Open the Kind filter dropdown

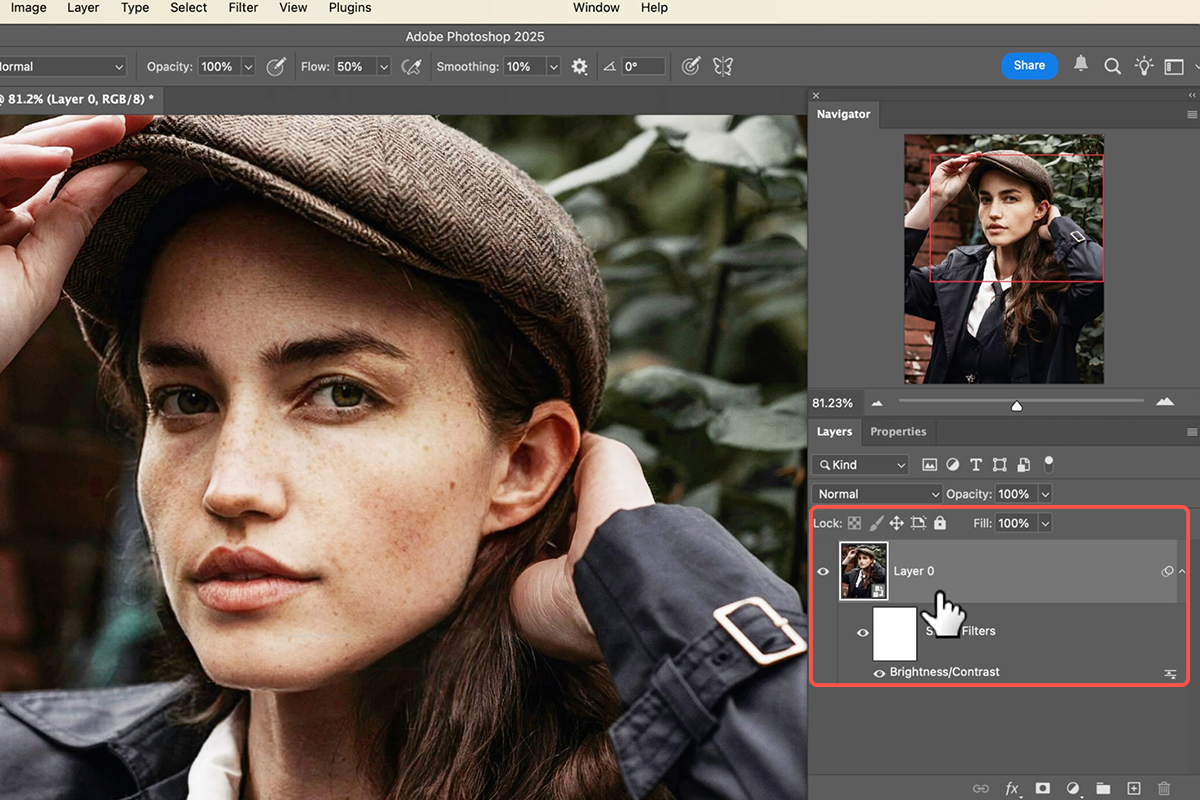tap(860, 465)
